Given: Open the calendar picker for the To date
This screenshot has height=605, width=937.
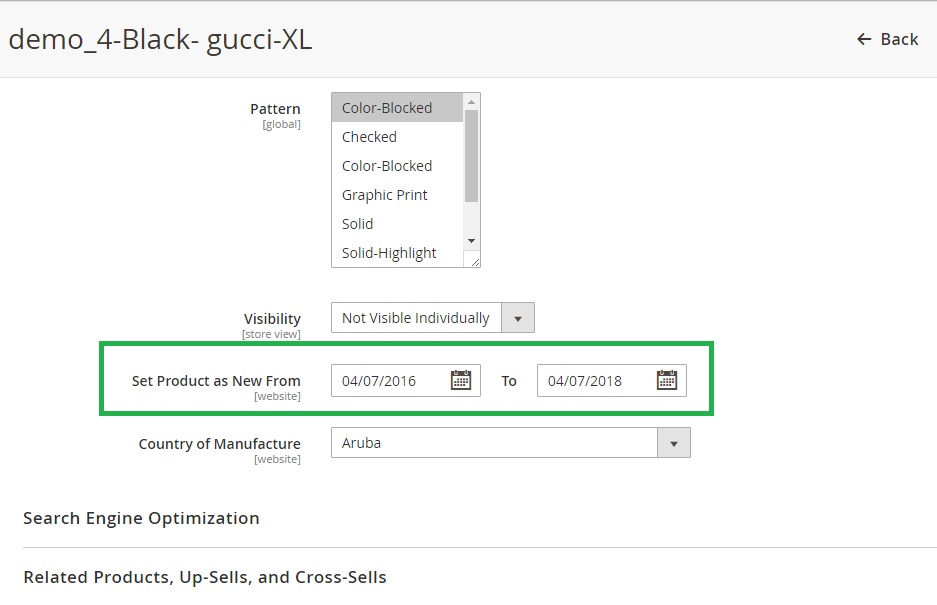Looking at the screenshot, I should tap(666, 380).
